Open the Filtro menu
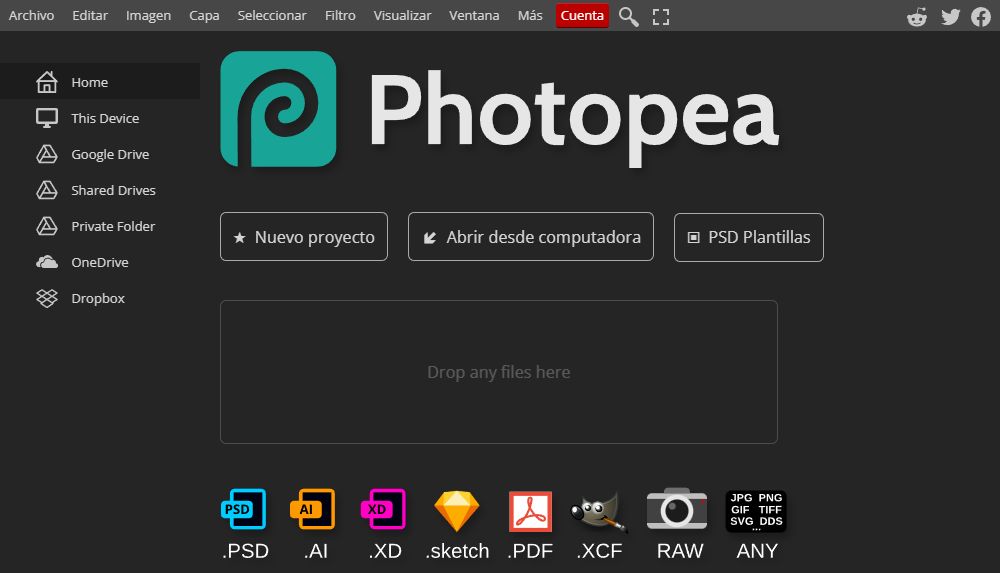This screenshot has height=573, width=1000. pos(340,15)
